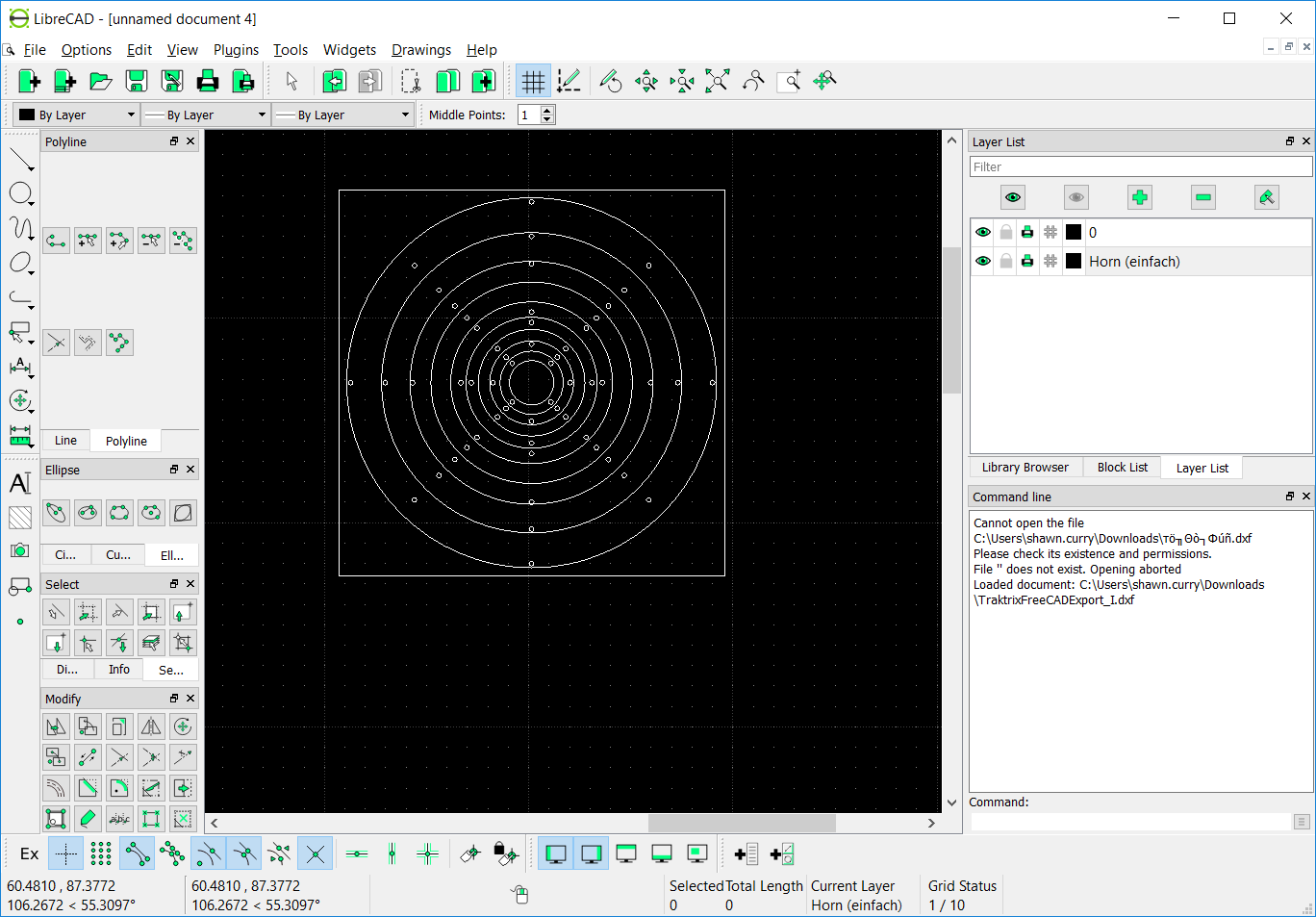Open the Text tool

point(20,483)
